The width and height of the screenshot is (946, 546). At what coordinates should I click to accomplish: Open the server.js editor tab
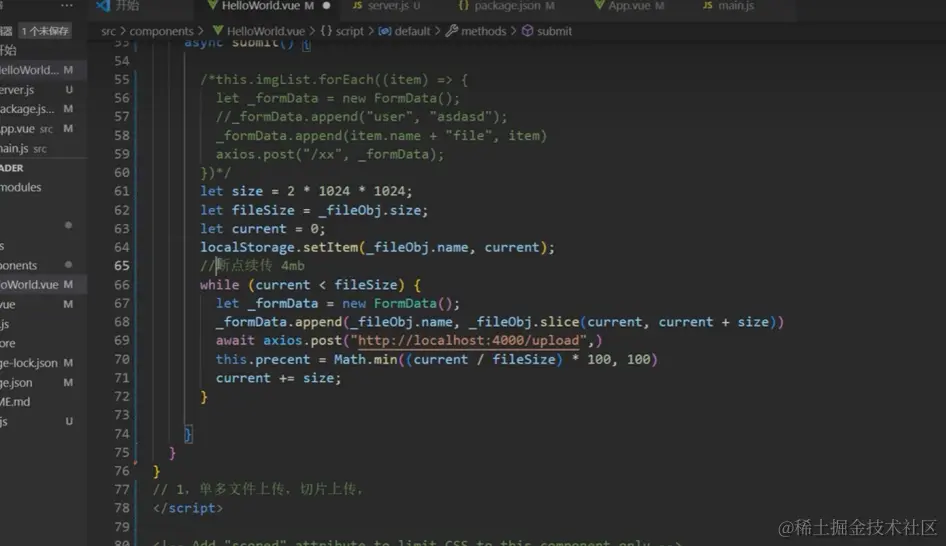click(386, 6)
